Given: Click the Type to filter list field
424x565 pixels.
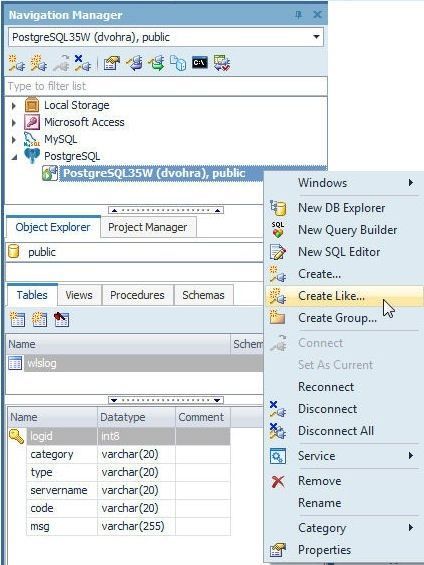Looking at the screenshot, I should [166, 86].
